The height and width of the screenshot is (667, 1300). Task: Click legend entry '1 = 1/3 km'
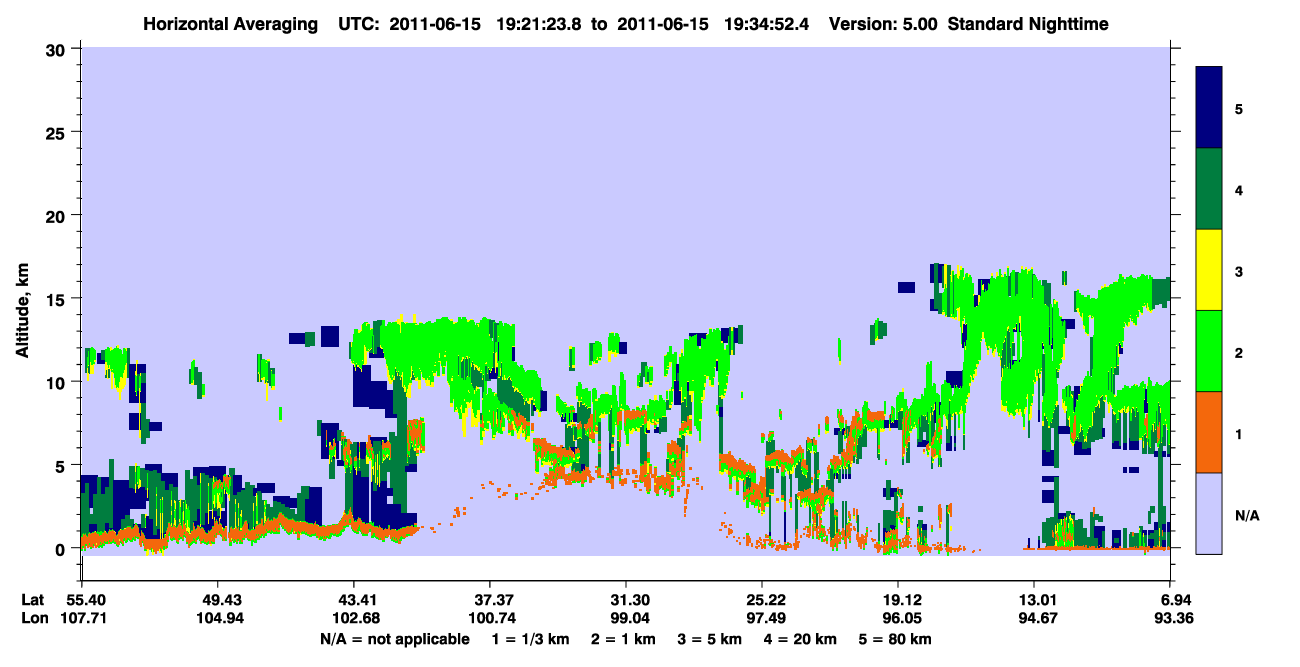pos(531,639)
